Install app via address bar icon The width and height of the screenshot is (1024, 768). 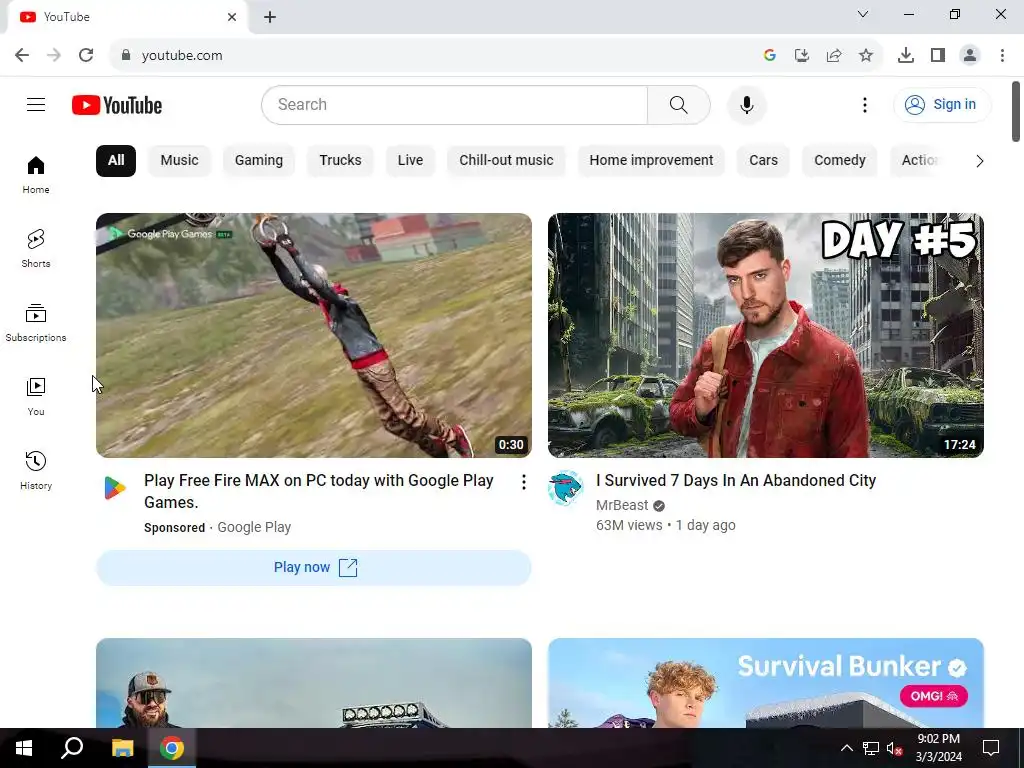click(802, 55)
